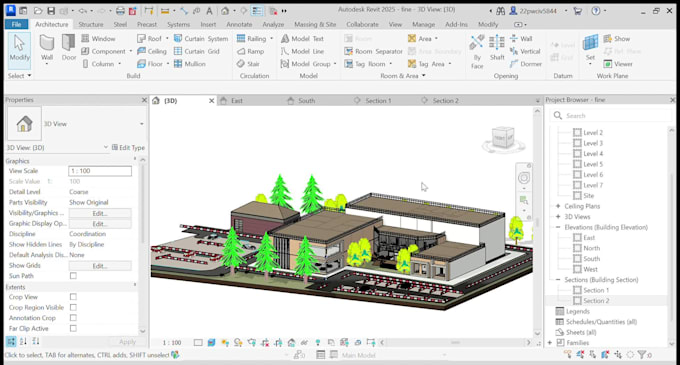Click the Properties panel scrollbar down arrow
Image resolution: width=680 pixels, height=365 pixels.
[x=143, y=331]
